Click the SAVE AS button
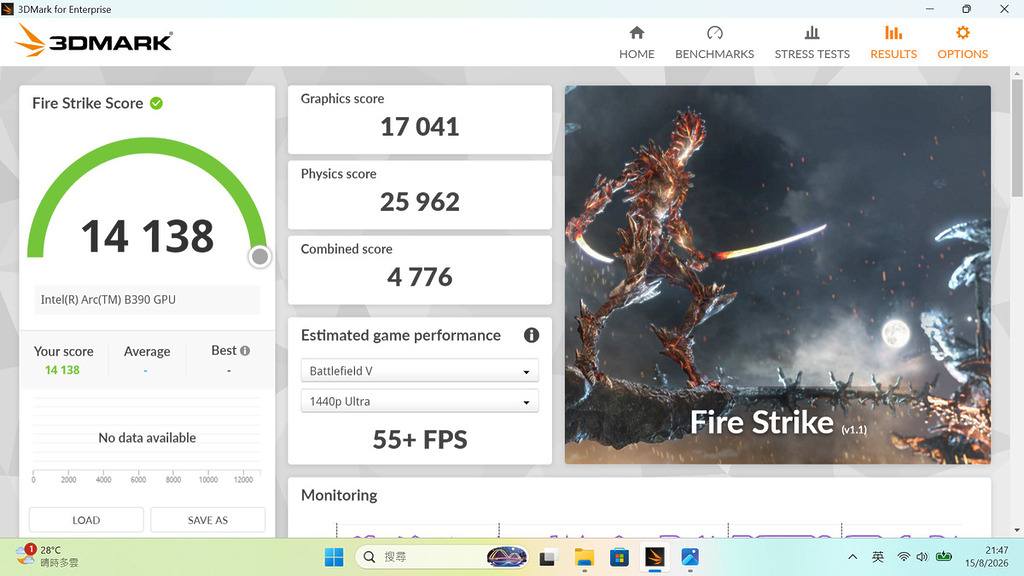This screenshot has width=1024, height=576. [x=208, y=520]
